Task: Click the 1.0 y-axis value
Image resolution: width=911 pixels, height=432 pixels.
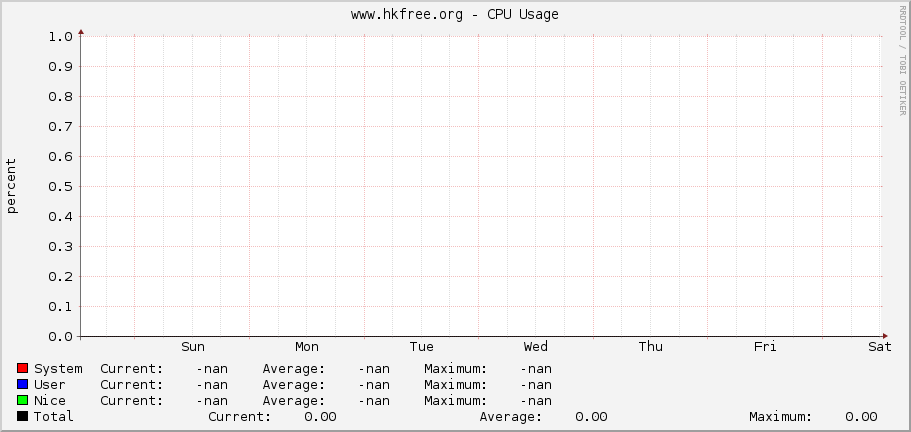Action: [x=60, y=37]
